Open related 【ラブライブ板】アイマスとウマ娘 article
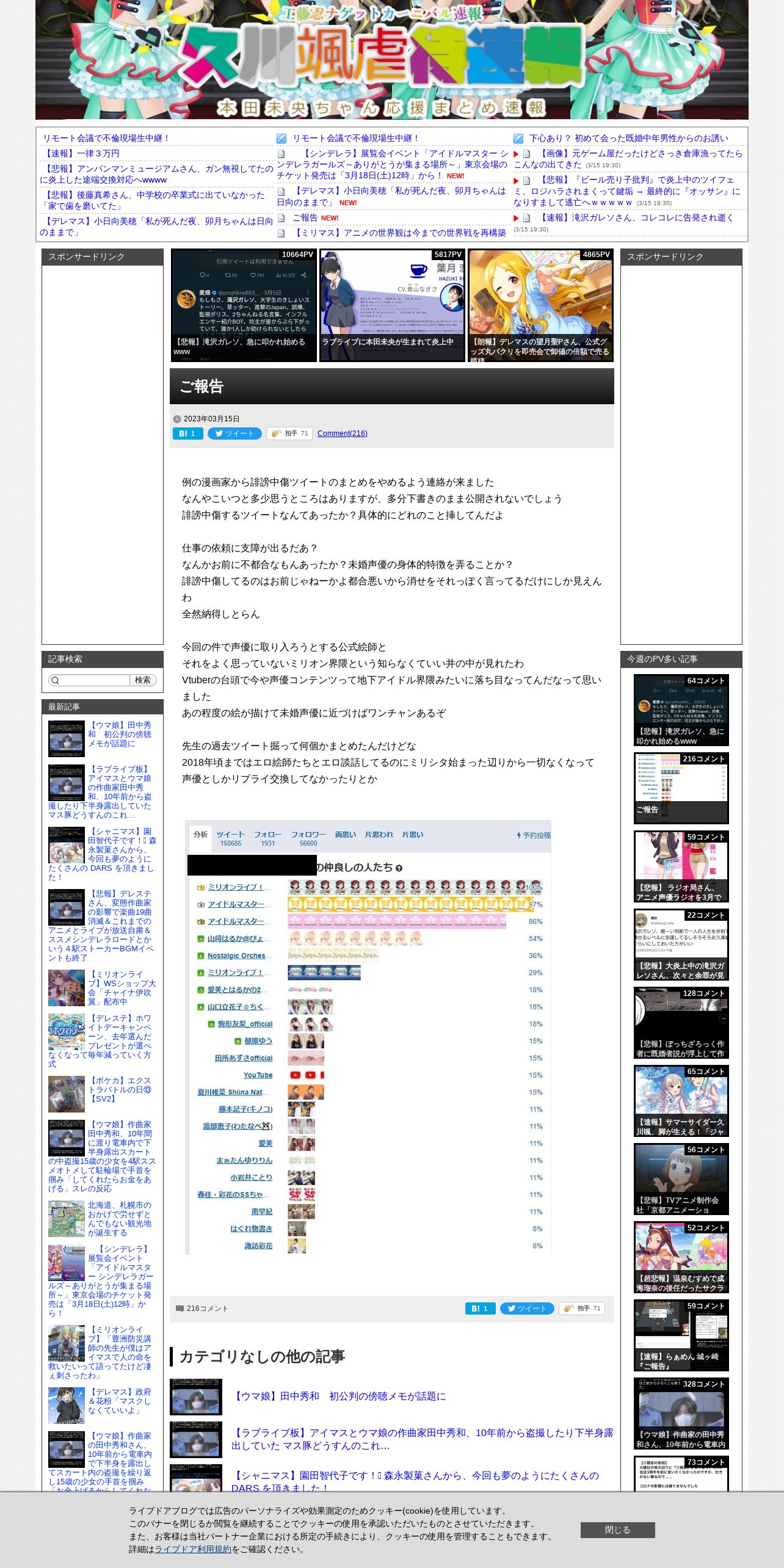The image size is (784, 1568). pyautogui.click(x=422, y=1439)
